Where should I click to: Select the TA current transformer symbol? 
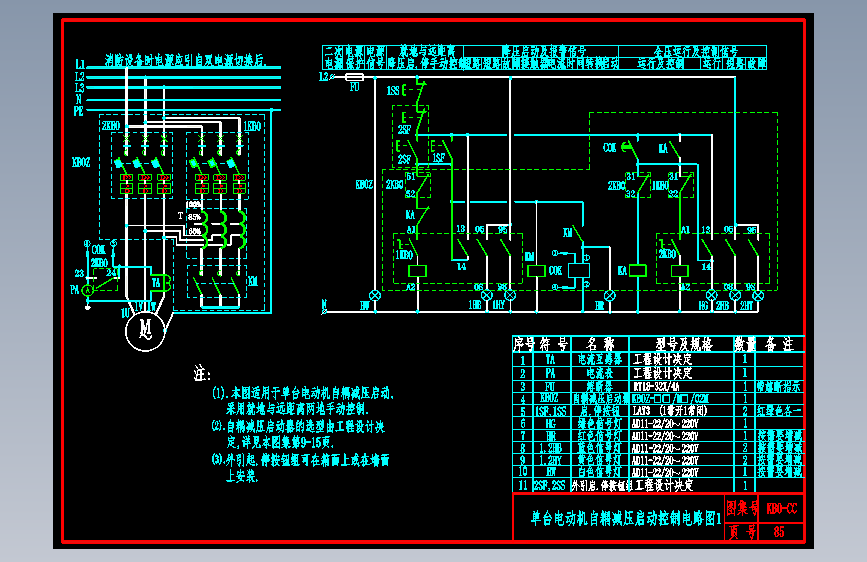click(161, 283)
